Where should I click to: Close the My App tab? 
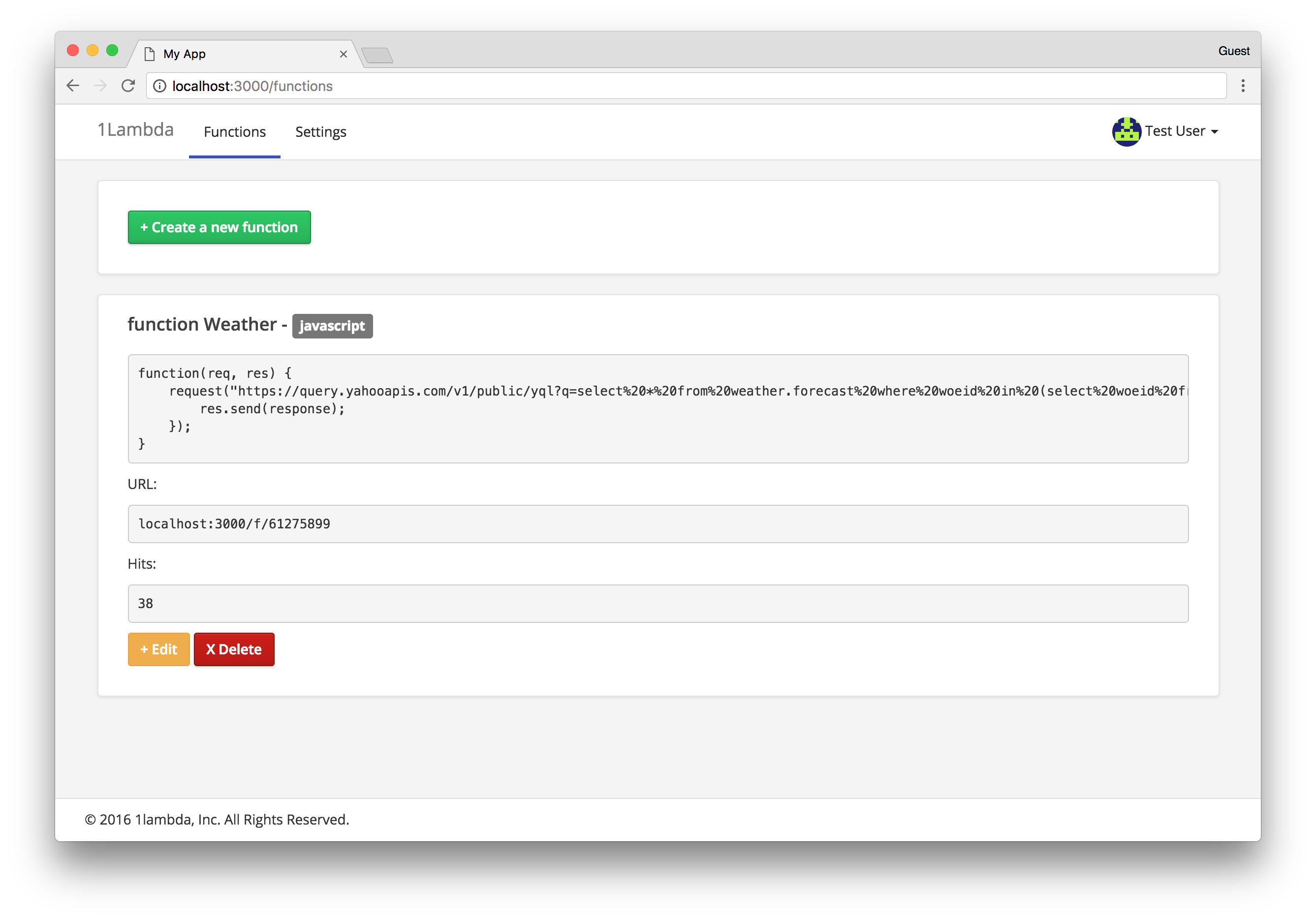click(x=344, y=54)
